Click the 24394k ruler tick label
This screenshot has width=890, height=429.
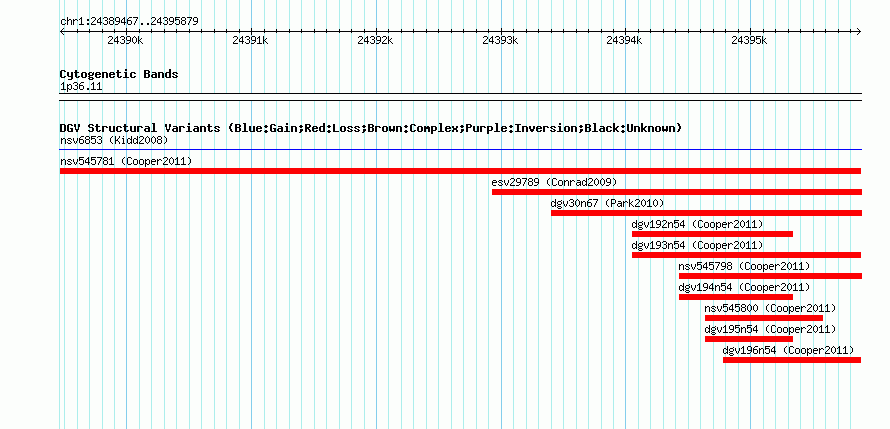624,40
